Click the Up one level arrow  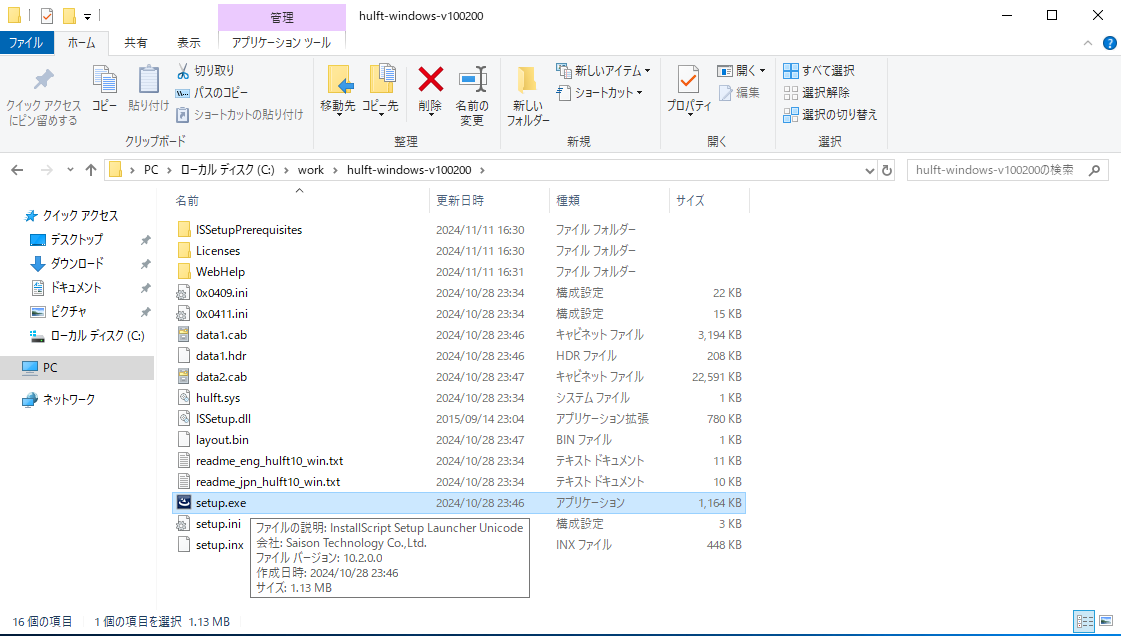point(91,170)
